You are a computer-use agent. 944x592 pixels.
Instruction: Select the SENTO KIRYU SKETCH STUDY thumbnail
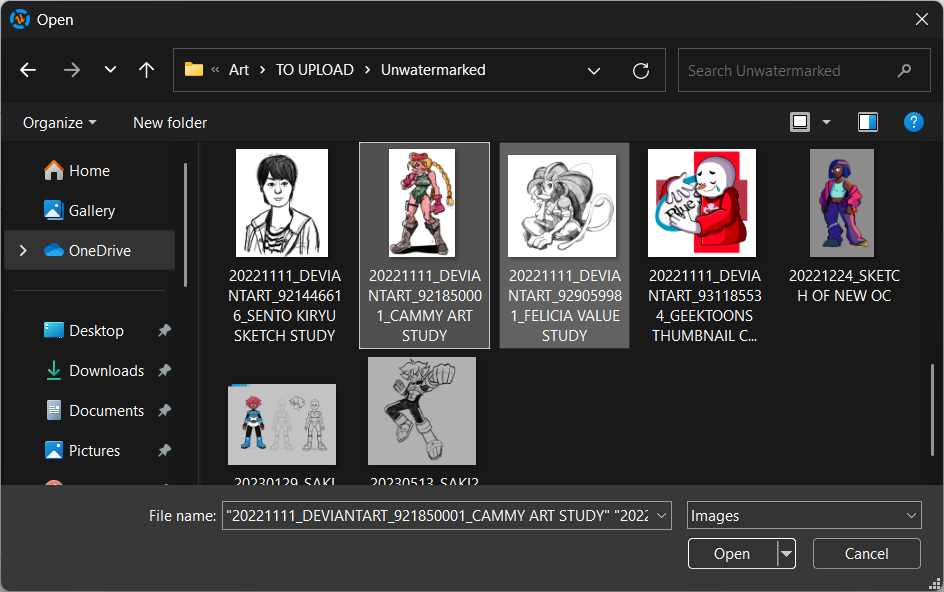282,203
